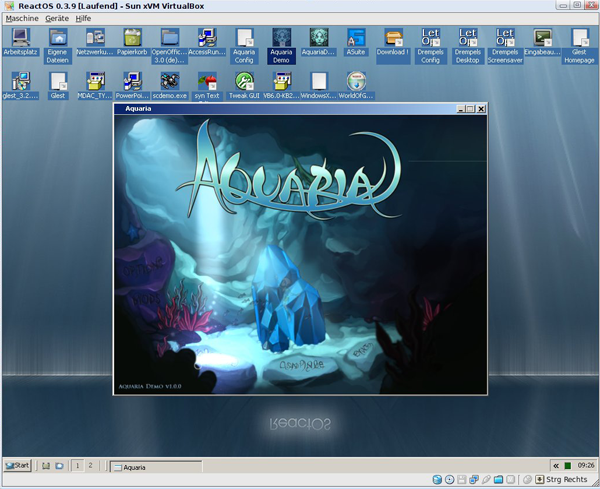Open the WorldOfGoo desktop icon

[355, 82]
